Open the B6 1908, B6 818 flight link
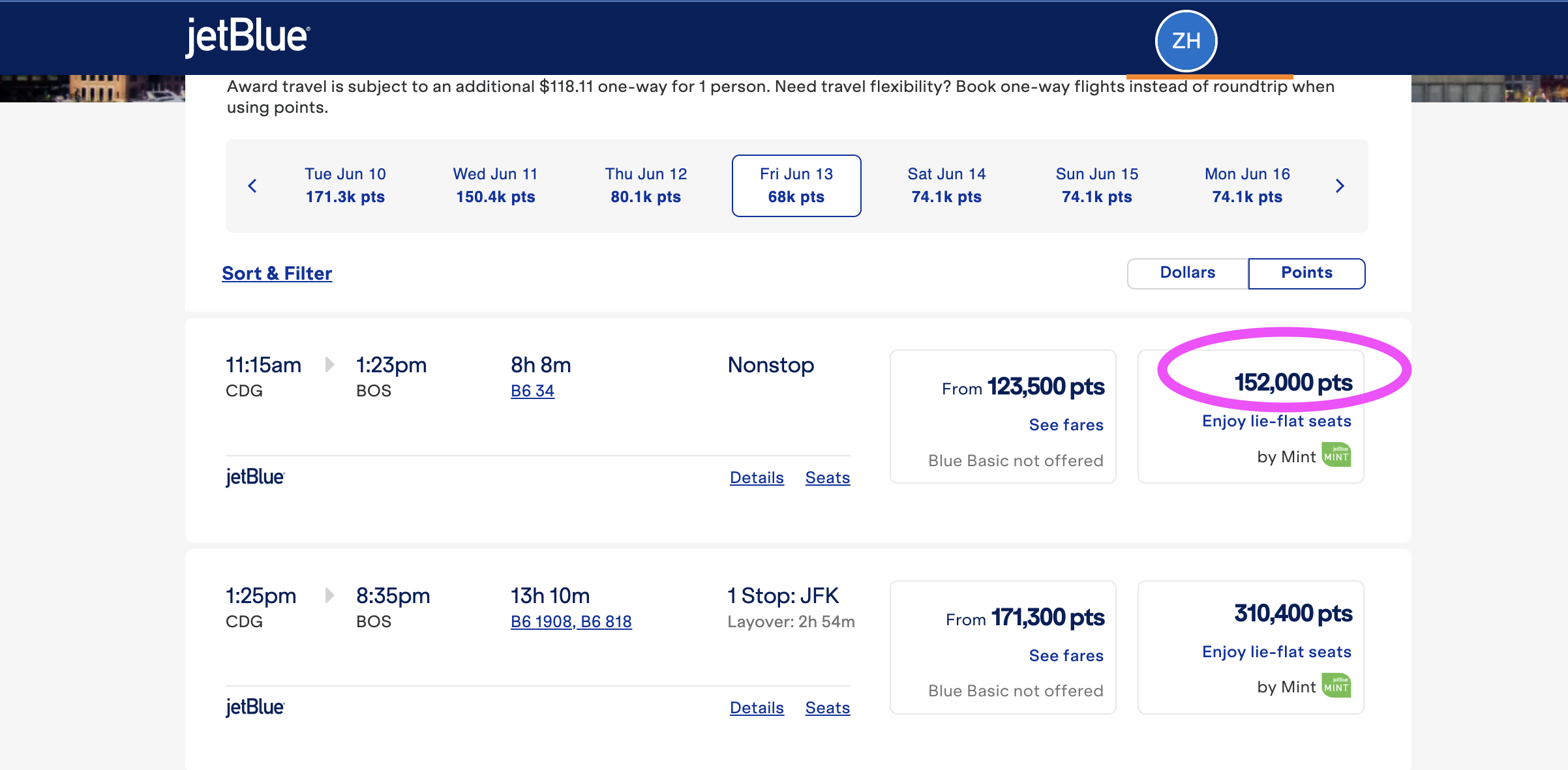This screenshot has height=770, width=1568. tap(571, 622)
